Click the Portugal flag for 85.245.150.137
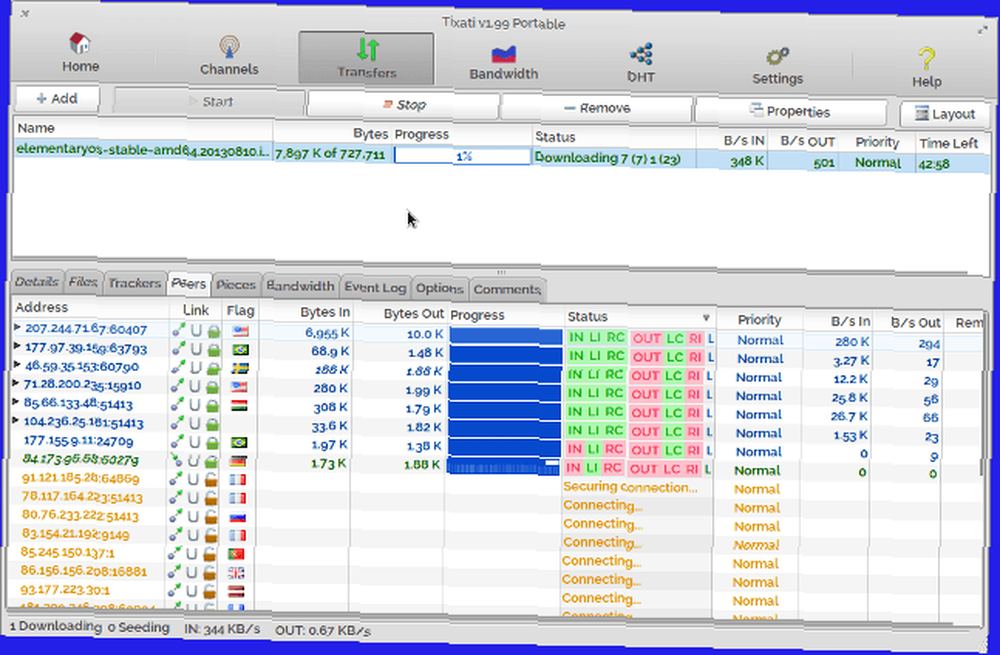This screenshot has height=655, width=1000. click(237, 554)
